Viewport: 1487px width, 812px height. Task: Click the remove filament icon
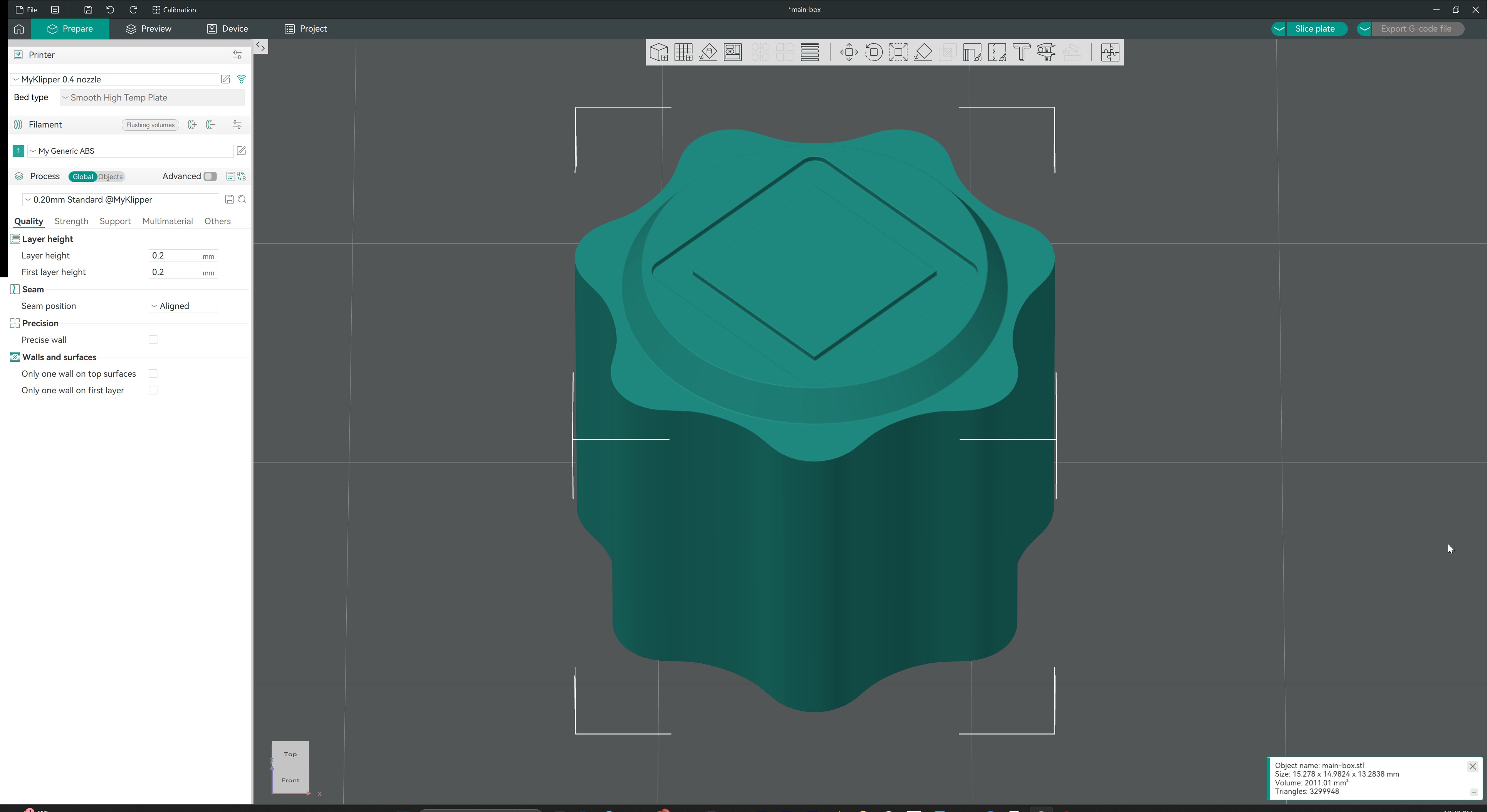pos(211,125)
